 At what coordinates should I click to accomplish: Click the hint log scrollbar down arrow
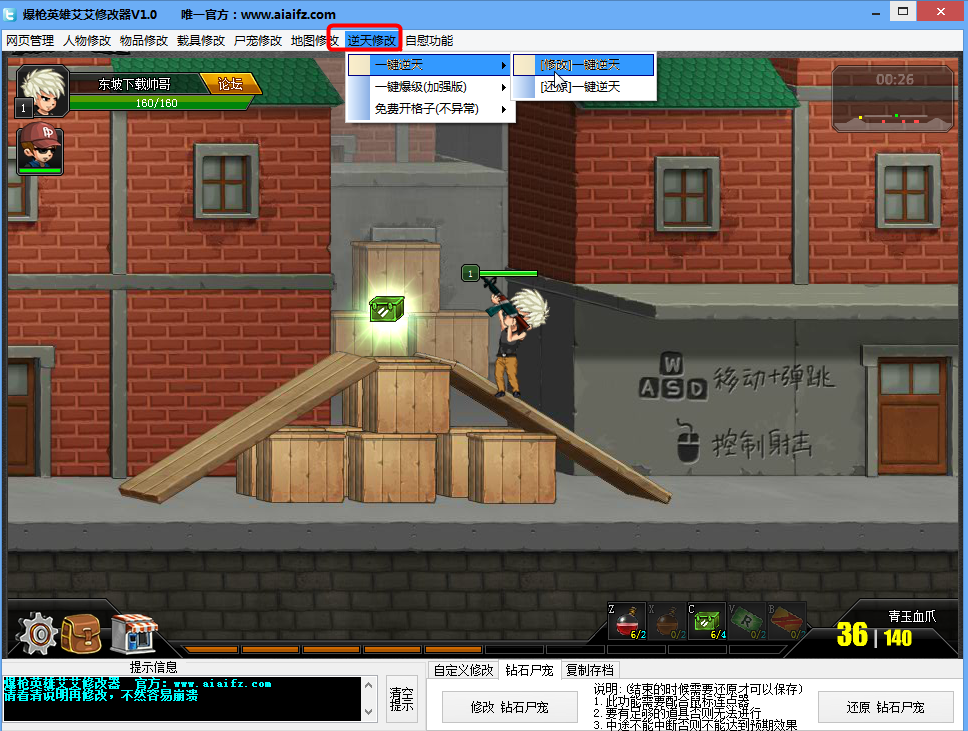point(369,712)
